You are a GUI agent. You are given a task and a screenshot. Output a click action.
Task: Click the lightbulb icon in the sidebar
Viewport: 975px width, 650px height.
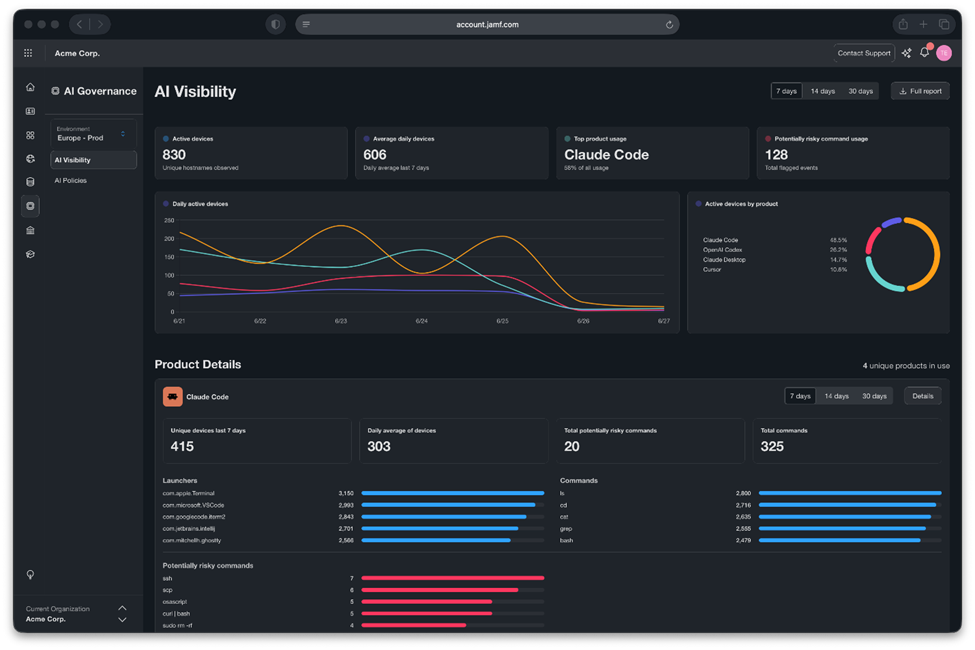tap(30, 574)
